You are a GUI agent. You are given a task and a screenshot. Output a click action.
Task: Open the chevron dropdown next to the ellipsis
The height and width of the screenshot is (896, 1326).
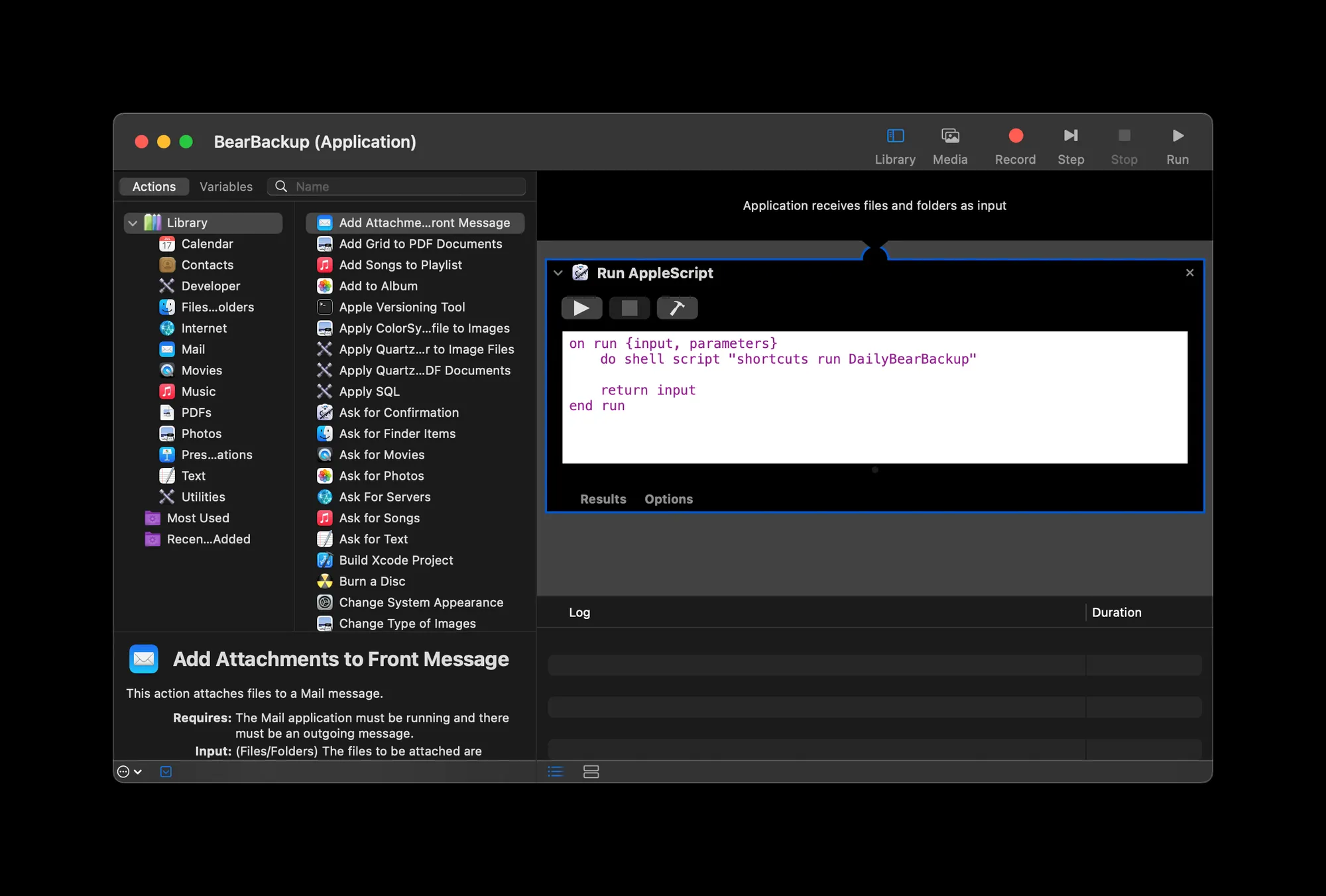(139, 773)
